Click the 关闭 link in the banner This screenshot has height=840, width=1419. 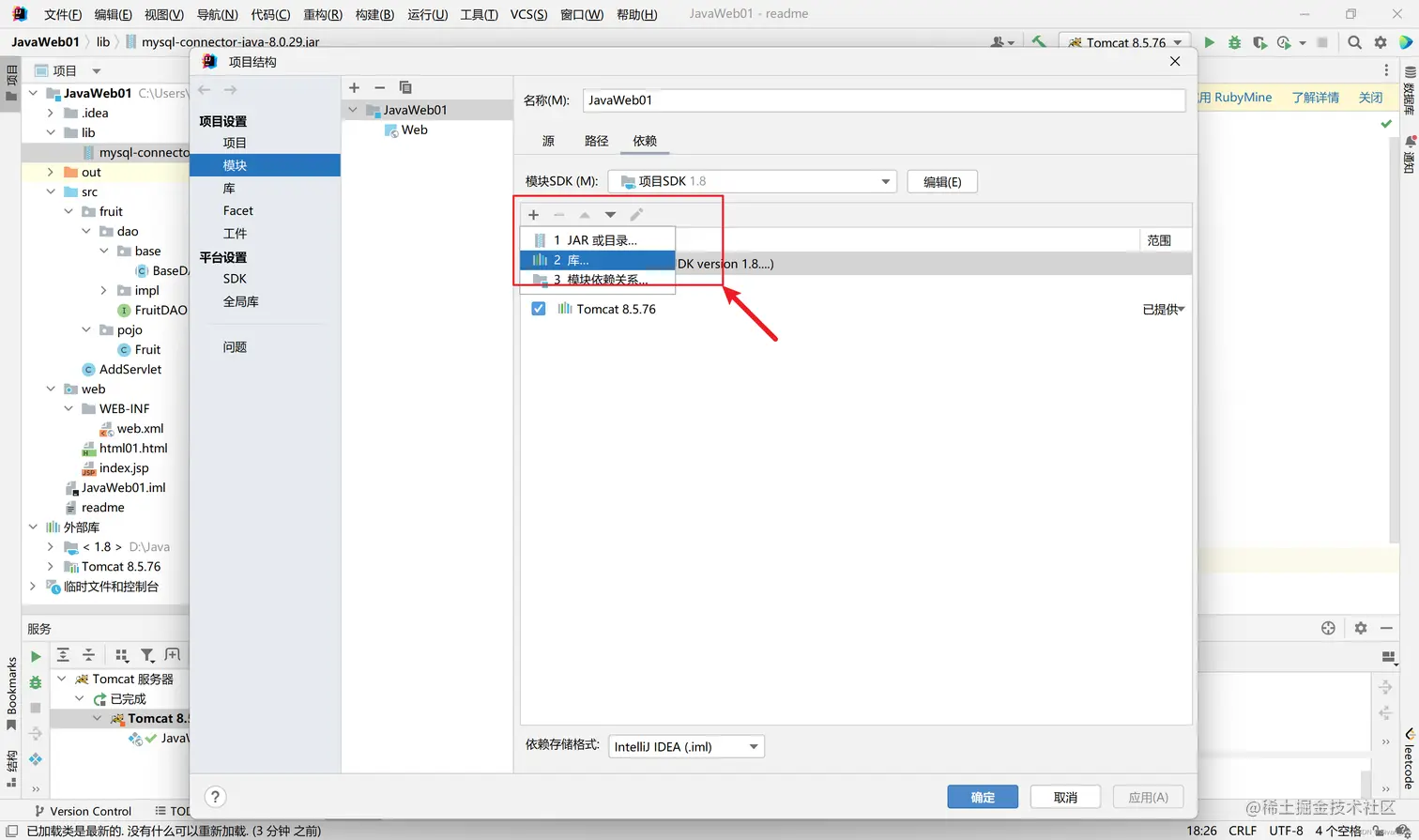click(1370, 98)
